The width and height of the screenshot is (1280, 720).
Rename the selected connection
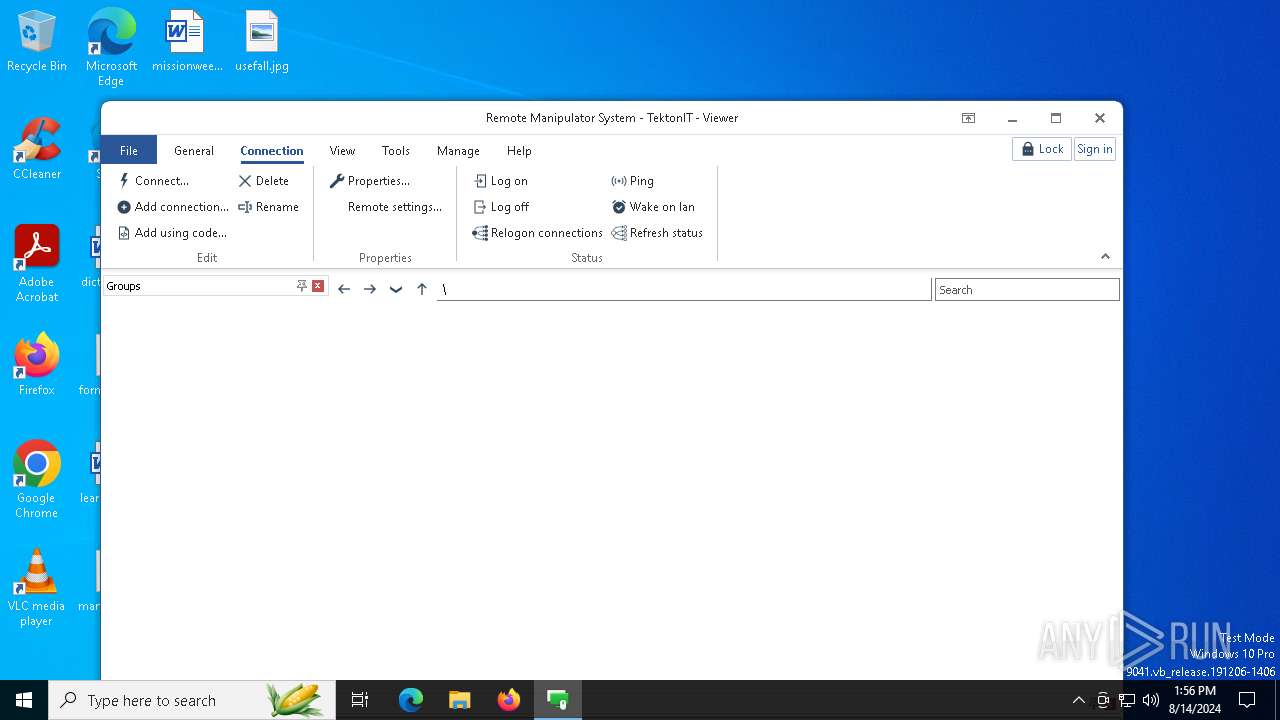click(x=268, y=207)
